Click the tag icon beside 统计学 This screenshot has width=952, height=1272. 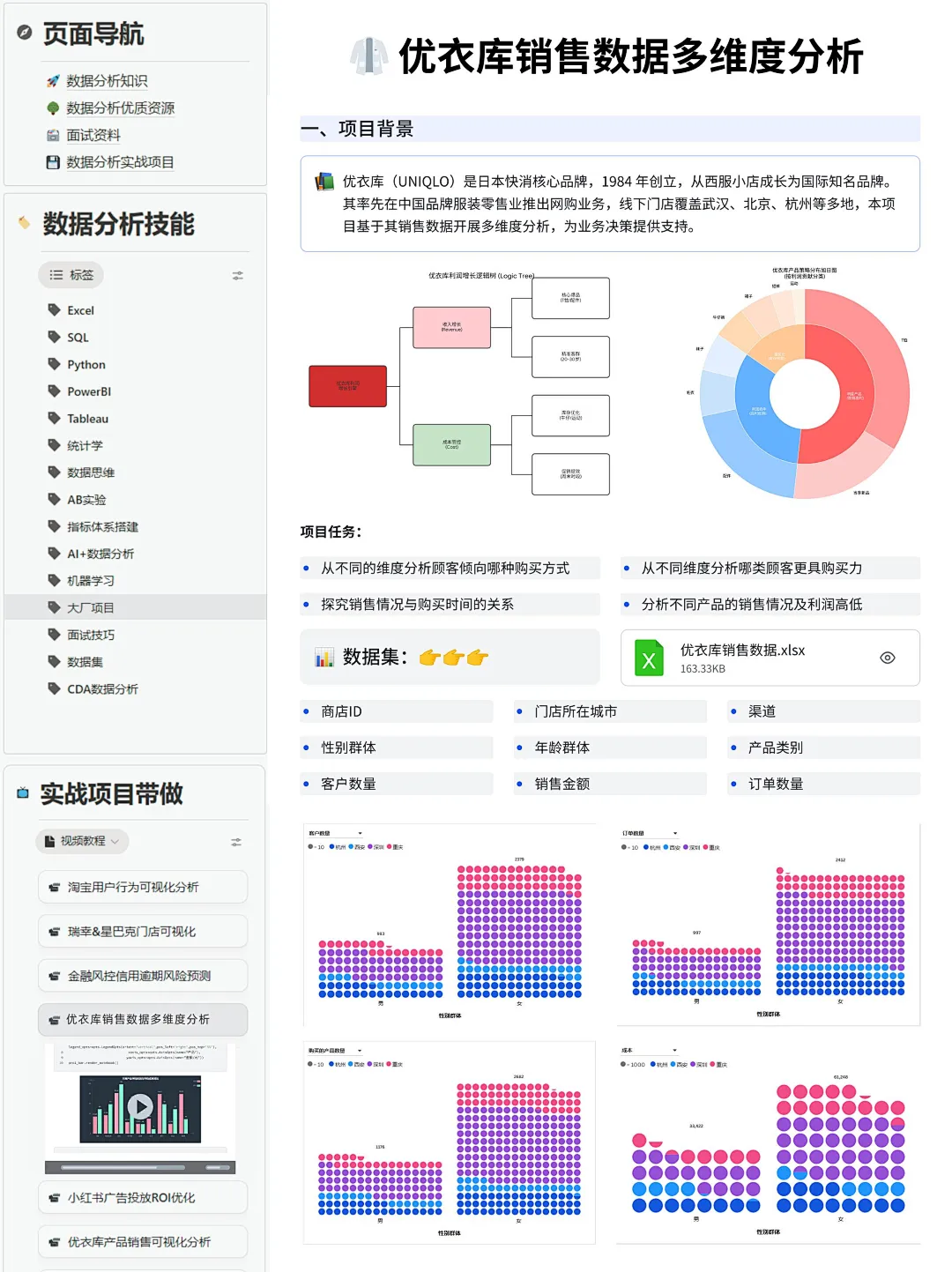[54, 445]
